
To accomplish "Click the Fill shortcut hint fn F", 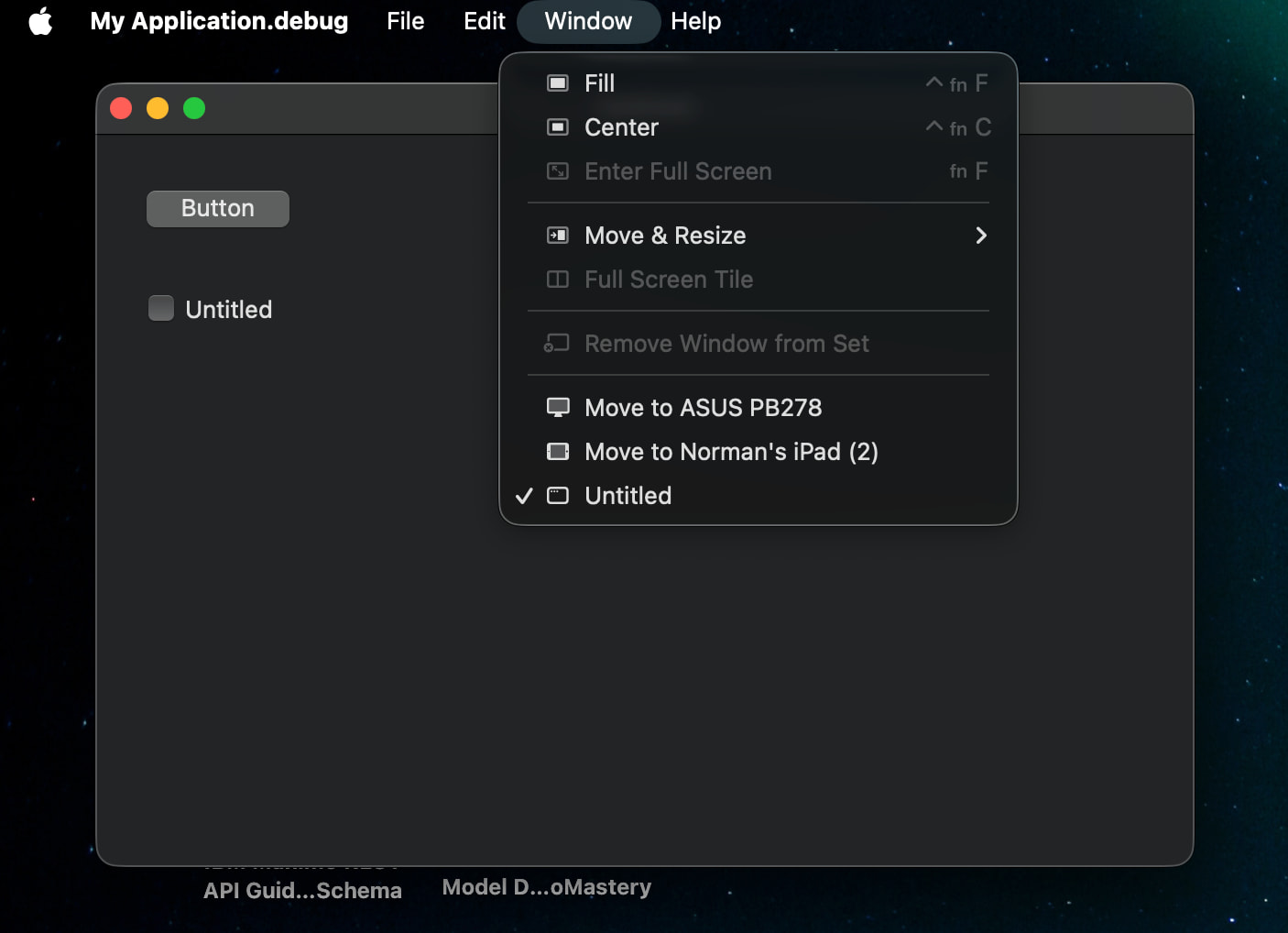I will (957, 83).
